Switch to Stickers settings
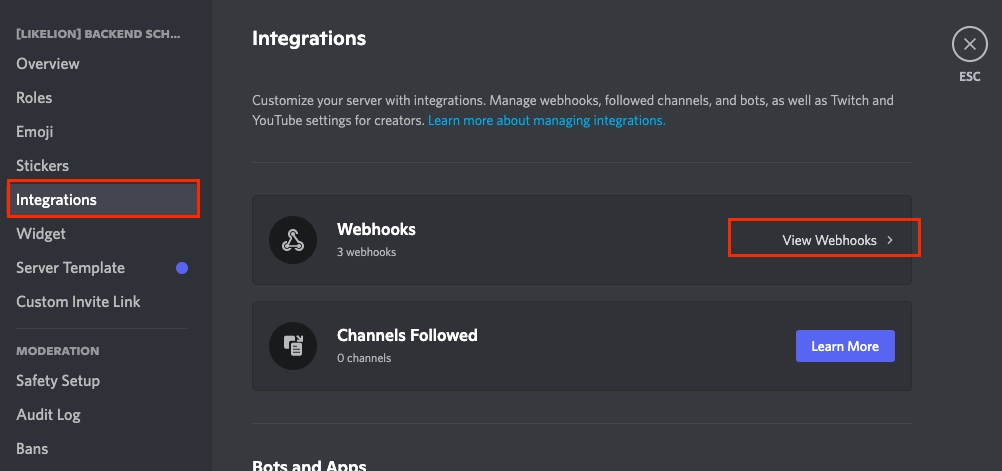Screen dimensions: 1002x471 (x=42, y=166)
